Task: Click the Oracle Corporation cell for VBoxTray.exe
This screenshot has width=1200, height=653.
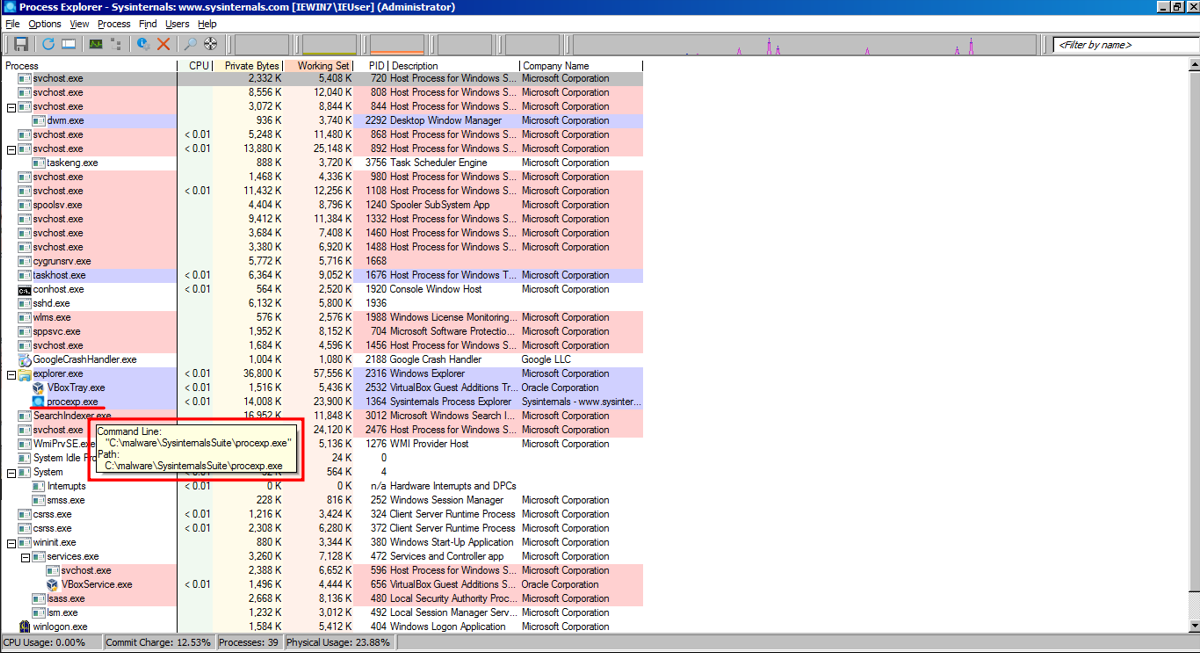Action: tap(560, 387)
